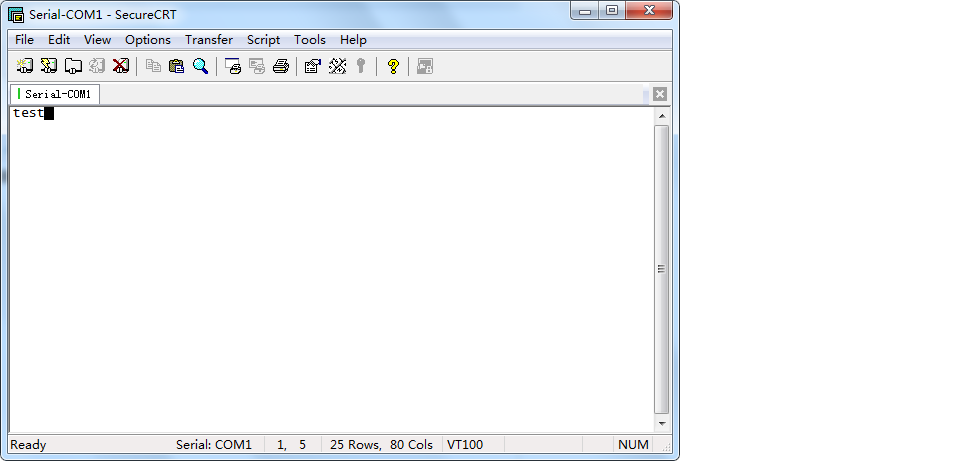Click the Paste clipboard icon

tap(177, 66)
